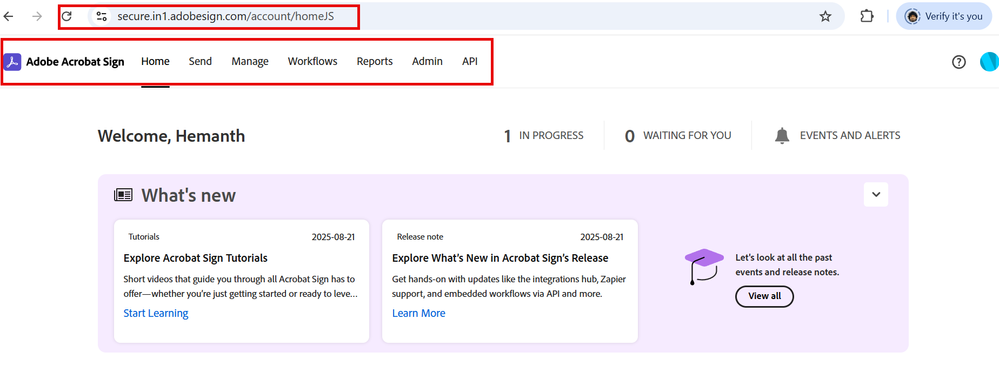Click the Tutorials label on the card

(x=144, y=237)
